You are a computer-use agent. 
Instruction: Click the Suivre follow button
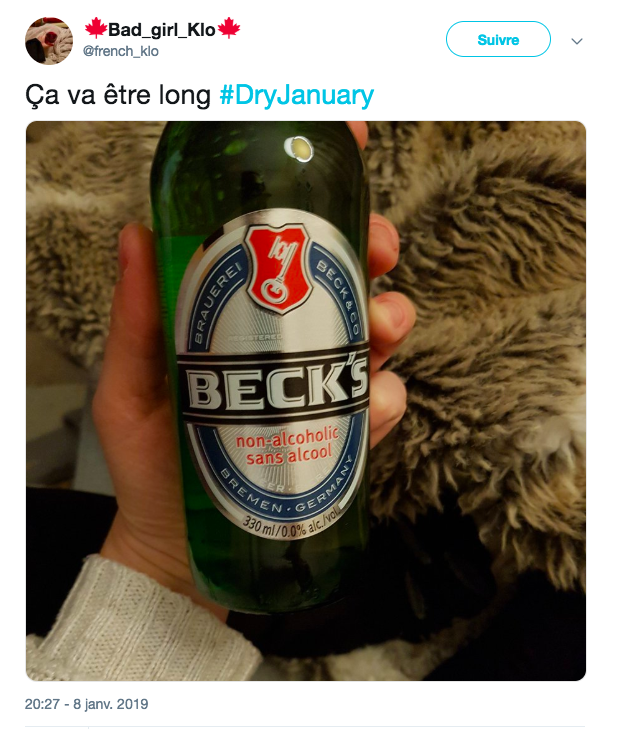point(498,40)
